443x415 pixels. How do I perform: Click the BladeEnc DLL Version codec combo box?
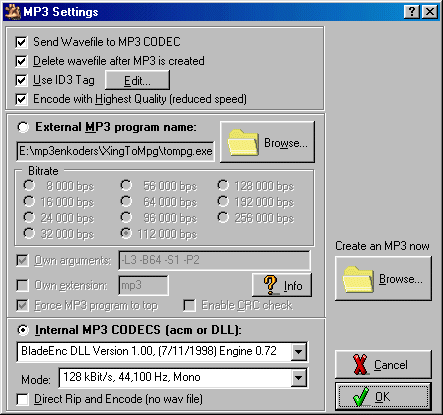click(162, 352)
